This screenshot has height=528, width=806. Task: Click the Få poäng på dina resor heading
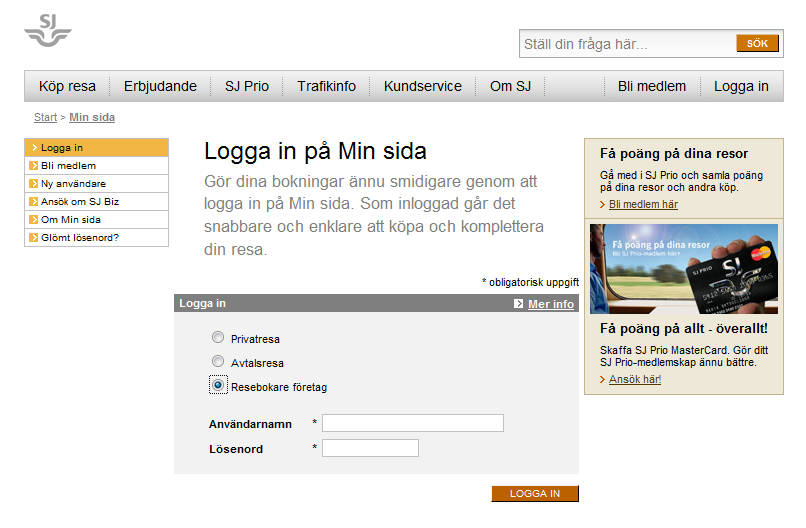click(674, 154)
